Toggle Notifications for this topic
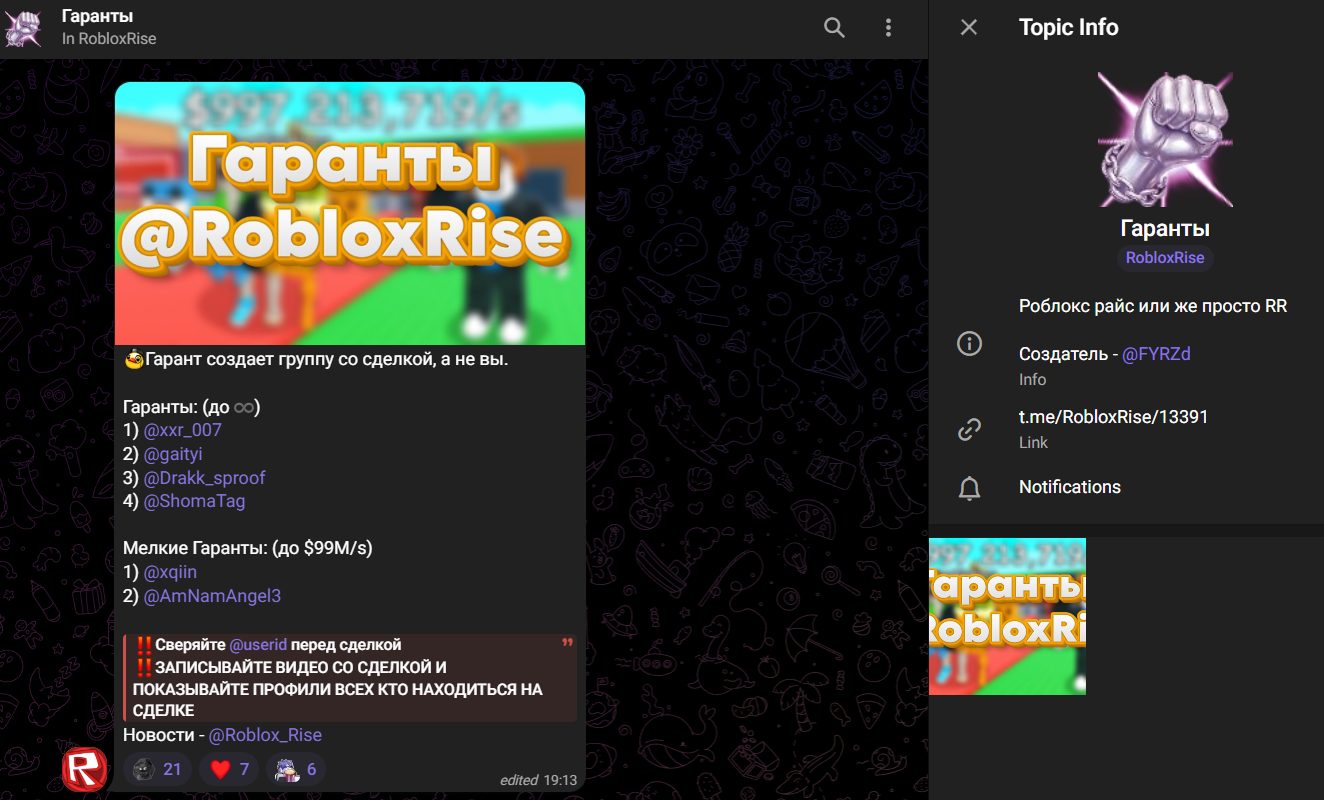 click(1069, 487)
